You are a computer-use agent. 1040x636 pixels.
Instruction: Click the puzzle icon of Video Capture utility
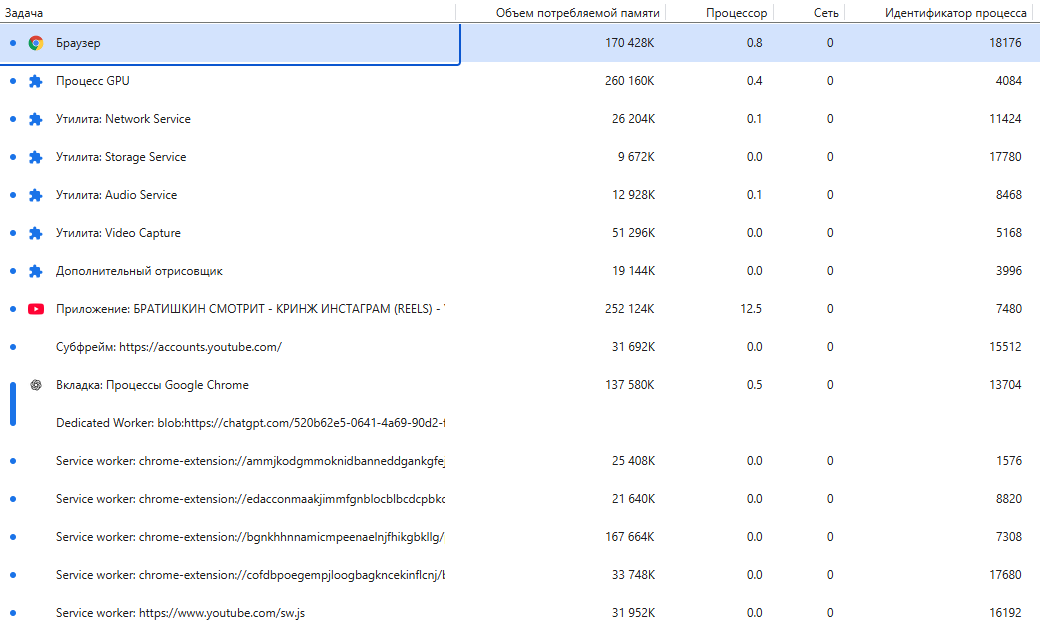point(36,233)
